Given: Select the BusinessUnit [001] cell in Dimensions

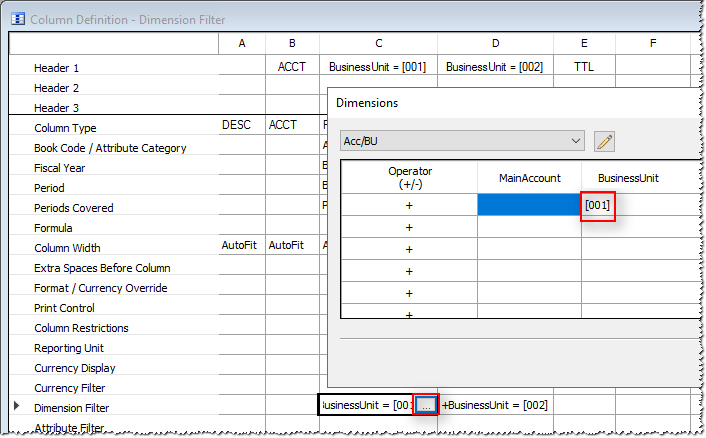Looking at the screenshot, I should (598, 205).
